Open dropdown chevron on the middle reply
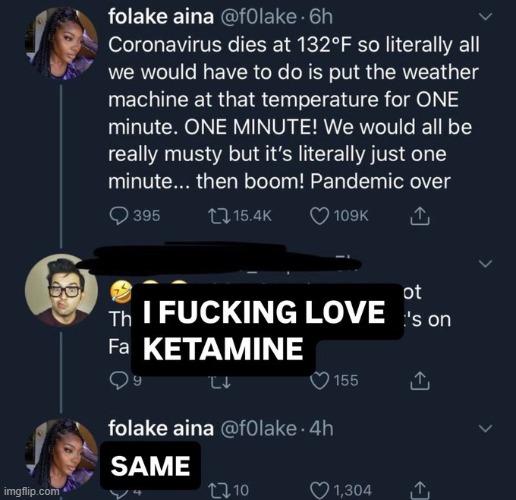Screen dimensions: 516x500 [x=485, y=264]
